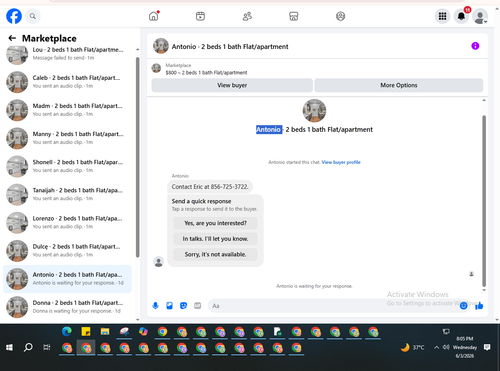Open Windows taskbar search
This screenshot has width=500, height=371.
[x=28, y=348]
